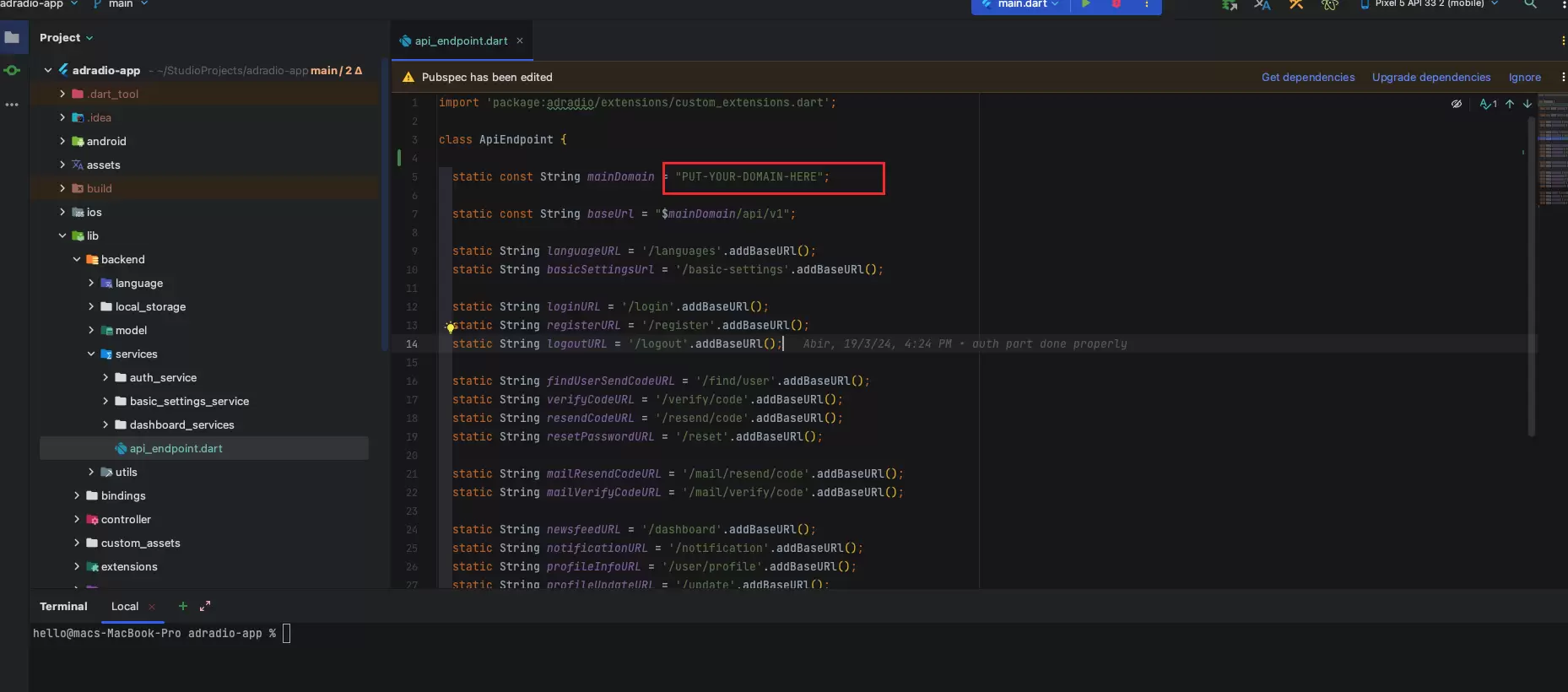Open the Pixel 5 API 33 device selector
This screenshot has width=1568, height=692.
[x=1429, y=3]
